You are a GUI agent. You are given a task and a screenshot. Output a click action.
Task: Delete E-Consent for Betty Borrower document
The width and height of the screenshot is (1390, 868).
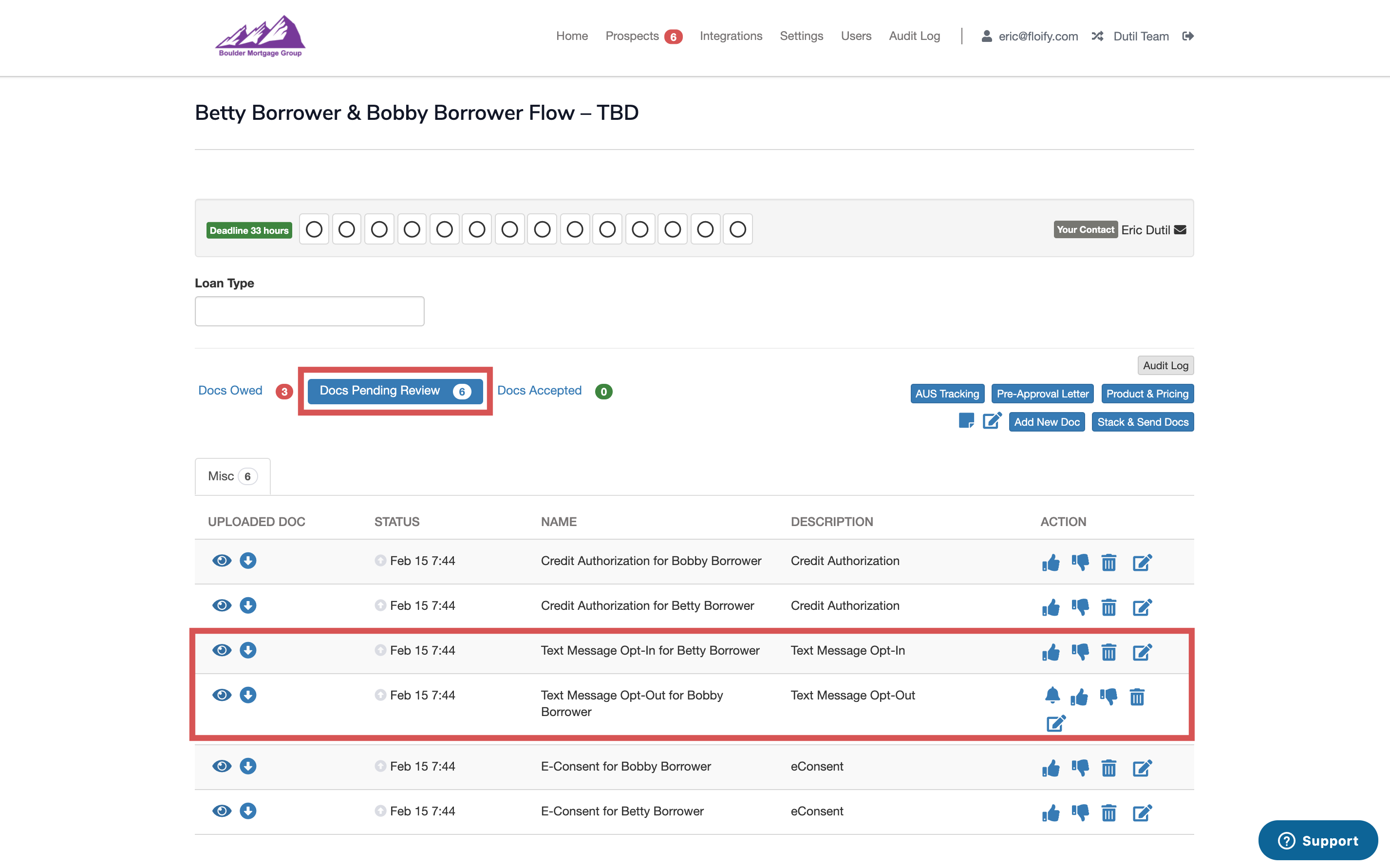tap(1109, 812)
